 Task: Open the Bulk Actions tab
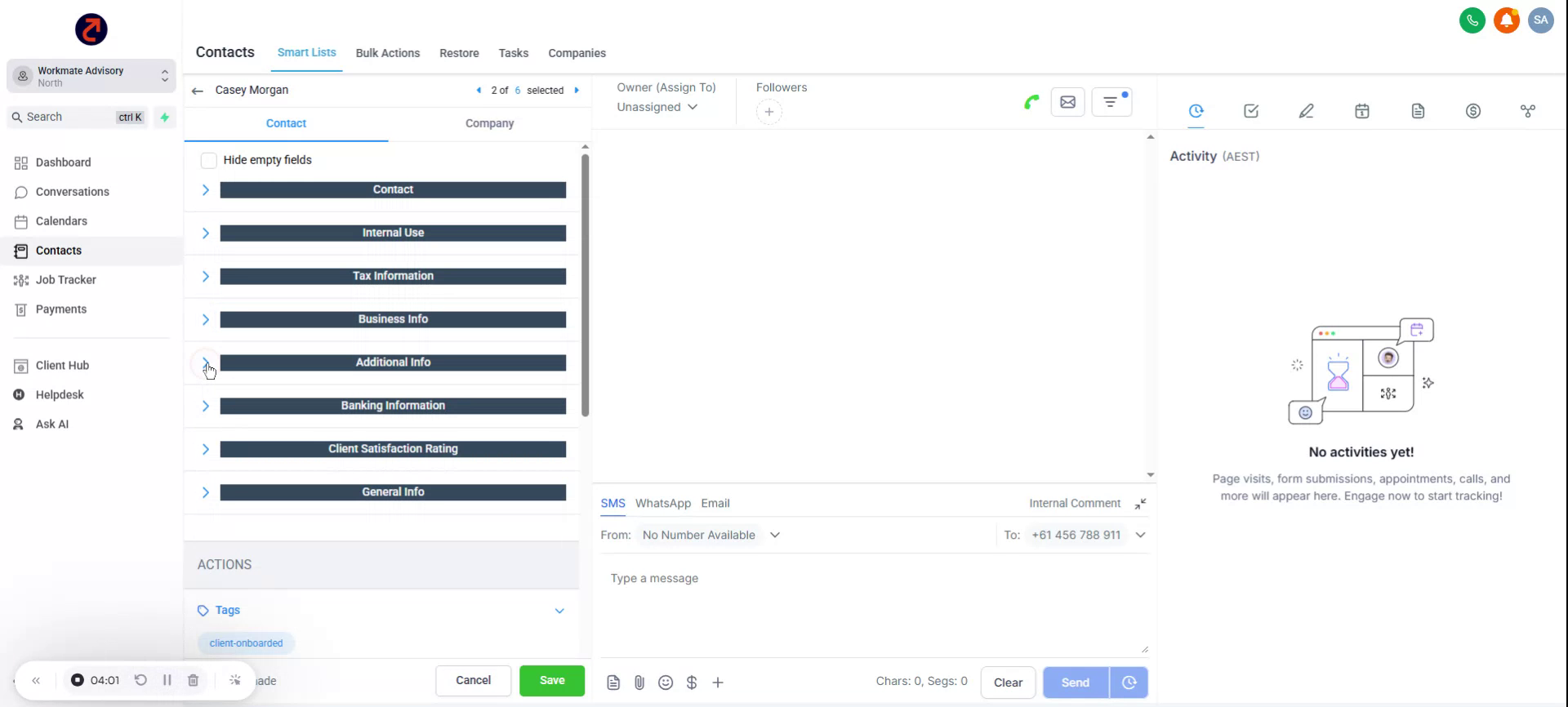388,53
